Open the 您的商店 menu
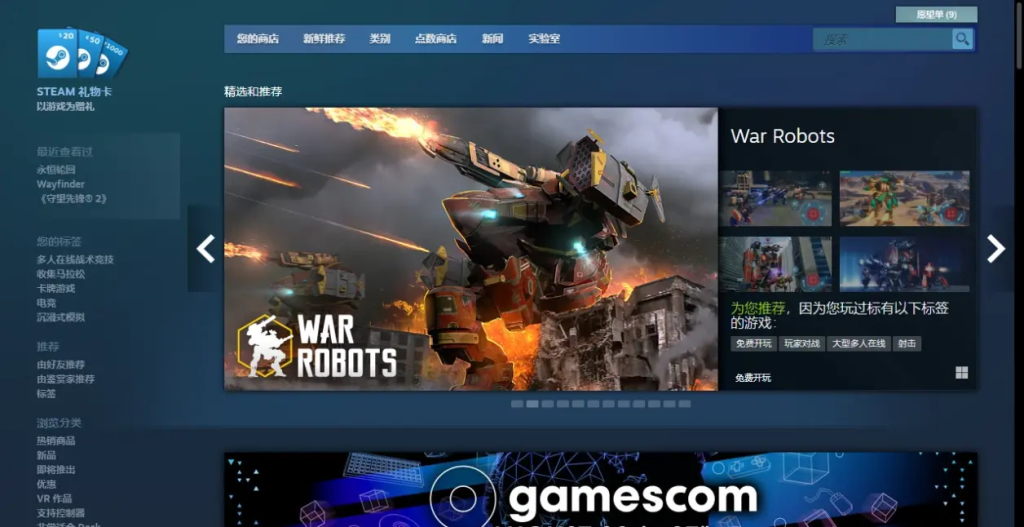1024x527 pixels. (x=257, y=39)
